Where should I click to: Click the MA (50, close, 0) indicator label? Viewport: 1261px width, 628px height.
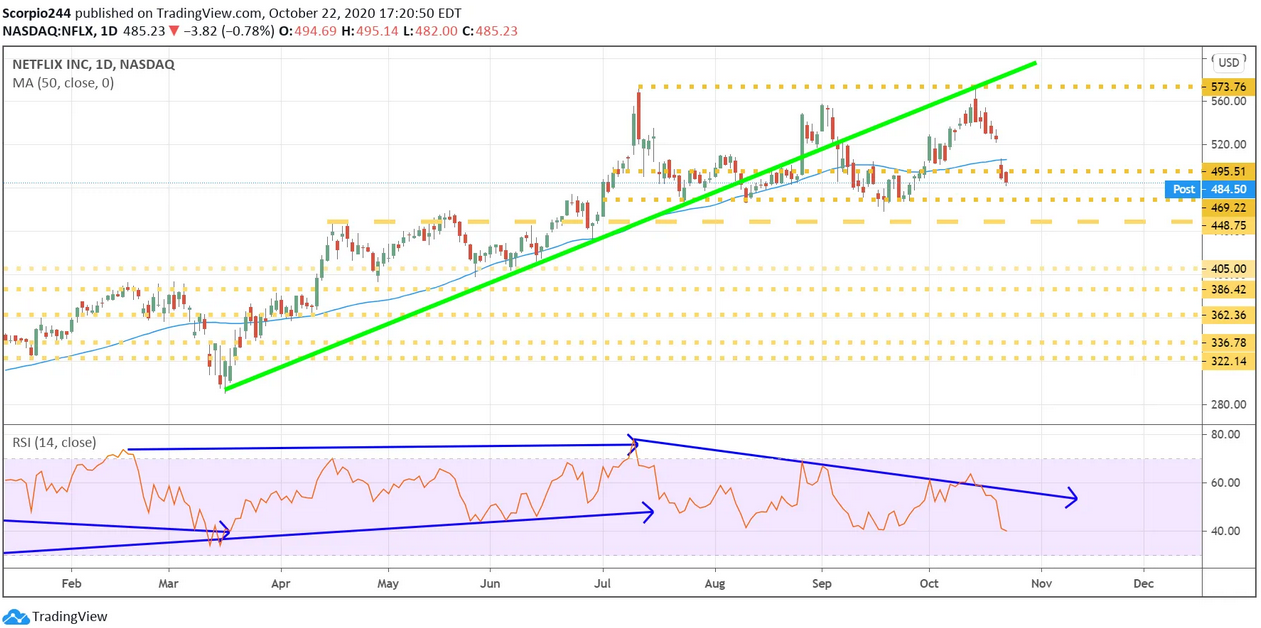coord(63,83)
